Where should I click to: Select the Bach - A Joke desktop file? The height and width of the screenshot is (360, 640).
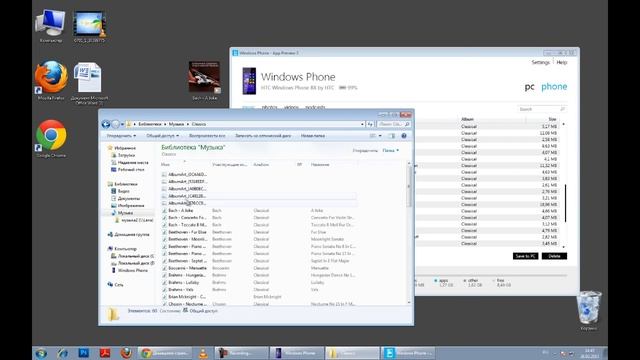[204, 80]
